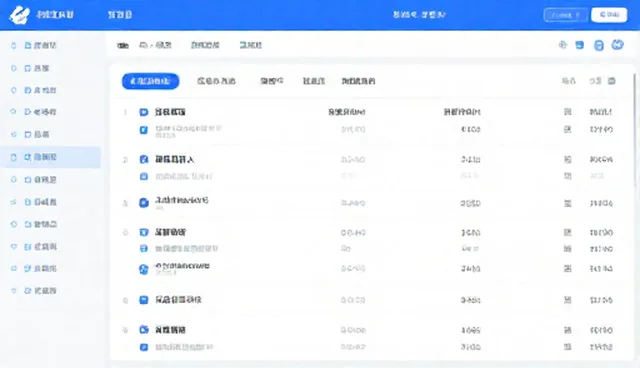The width and height of the screenshot is (640, 368).
Task: Open the last sidebar menu item
Action: [40, 291]
